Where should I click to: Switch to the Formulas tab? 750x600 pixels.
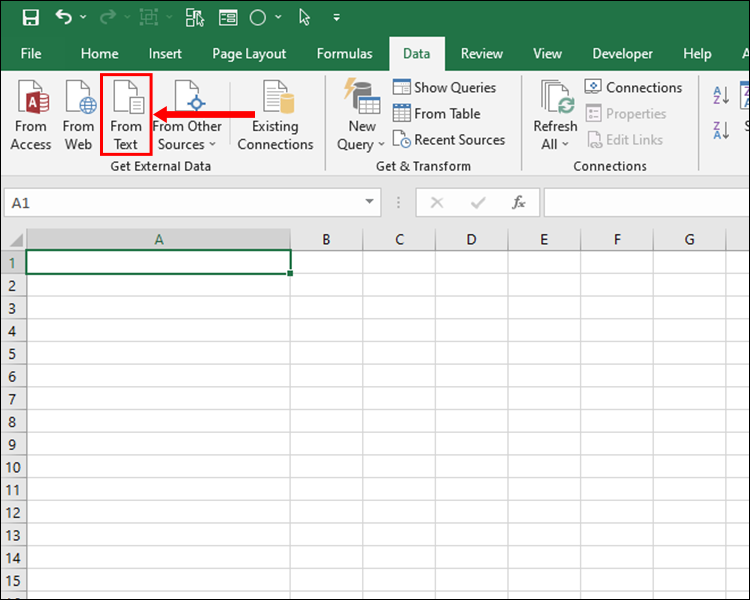click(x=344, y=54)
